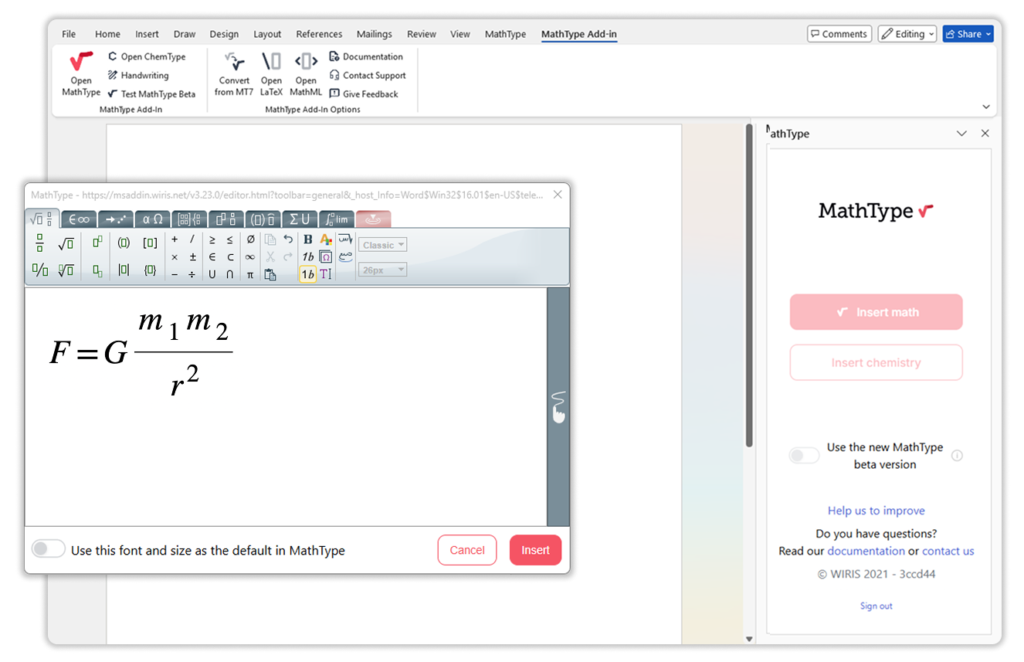Enable the new MathType beta version
1024x662 pixels.
click(804, 456)
